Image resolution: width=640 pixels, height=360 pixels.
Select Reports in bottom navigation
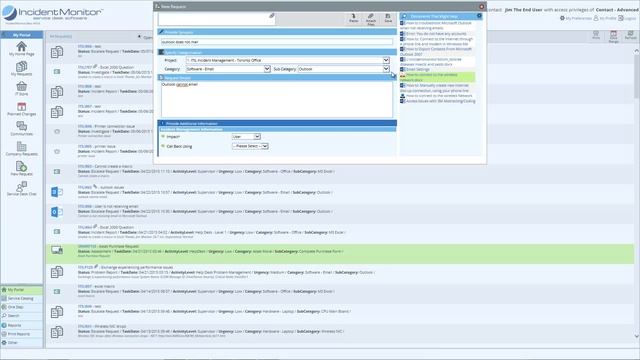(x=22, y=325)
